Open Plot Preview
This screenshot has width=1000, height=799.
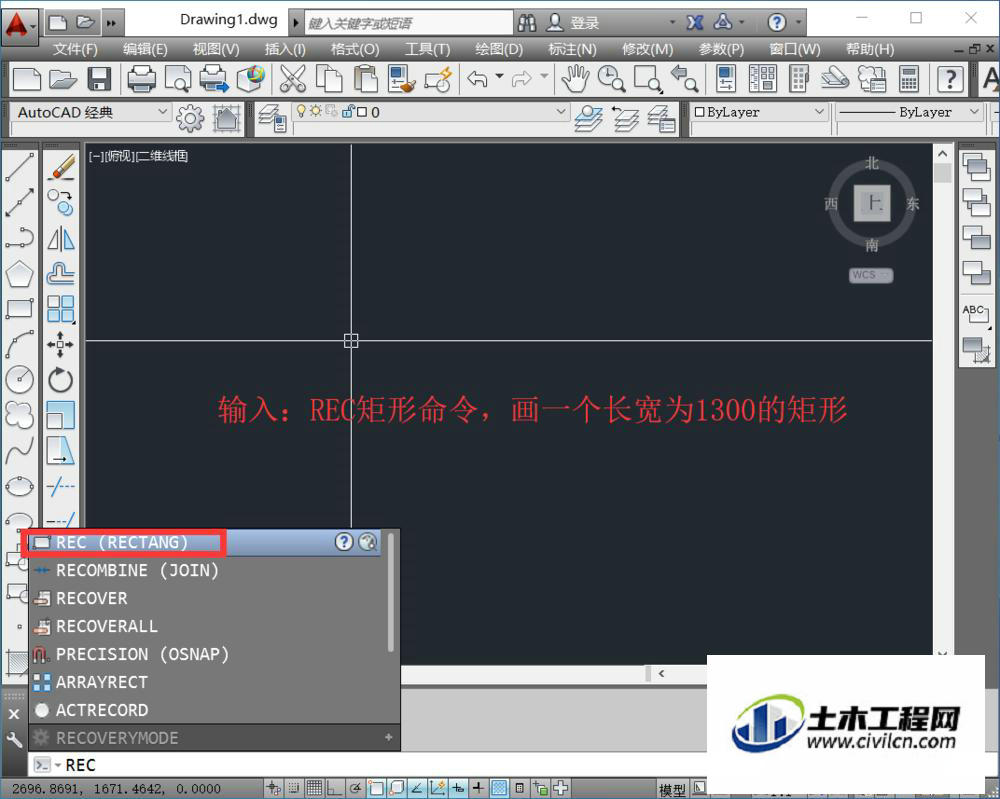coord(177,79)
